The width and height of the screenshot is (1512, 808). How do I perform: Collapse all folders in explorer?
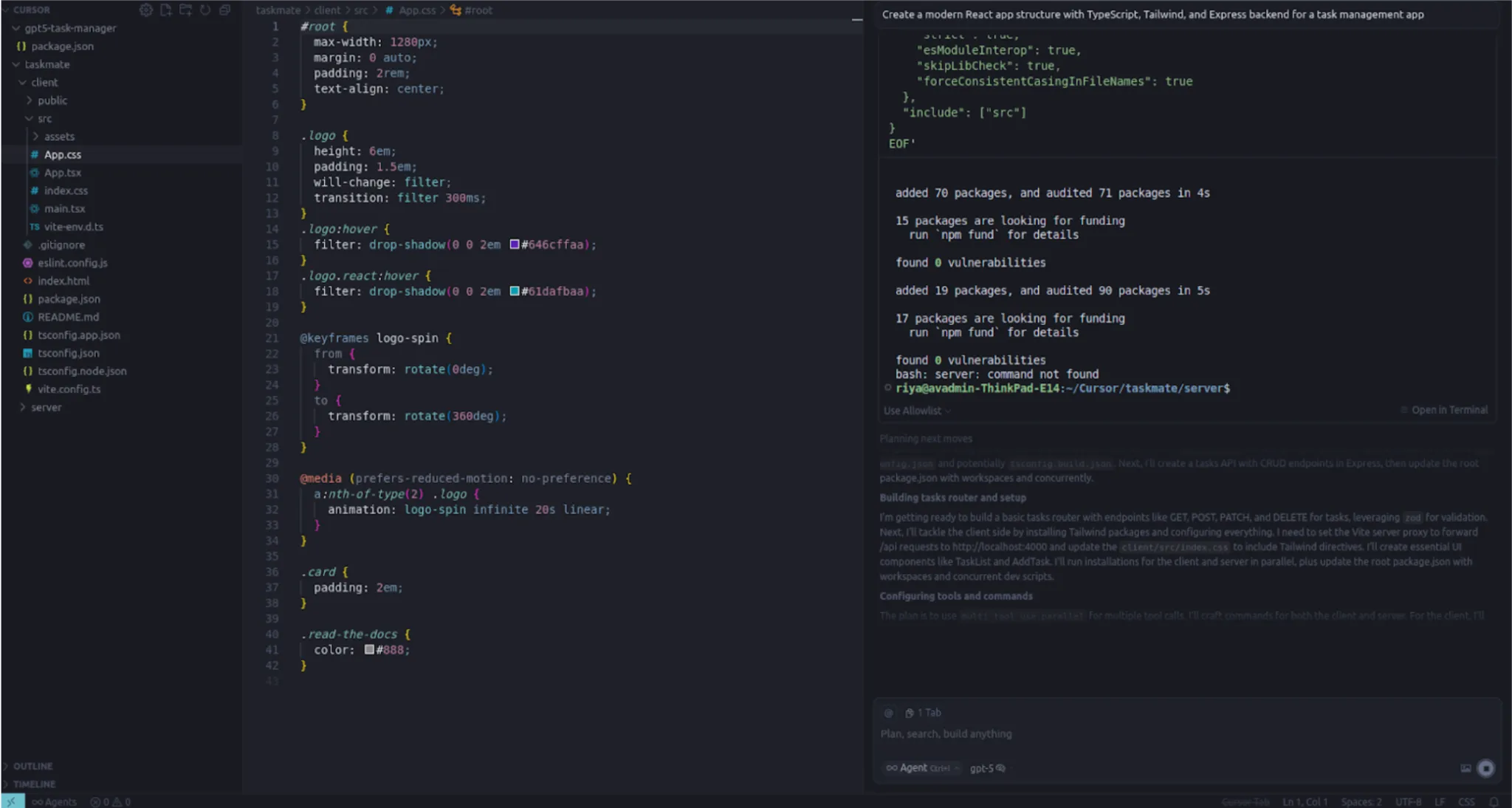pyautogui.click(x=225, y=10)
